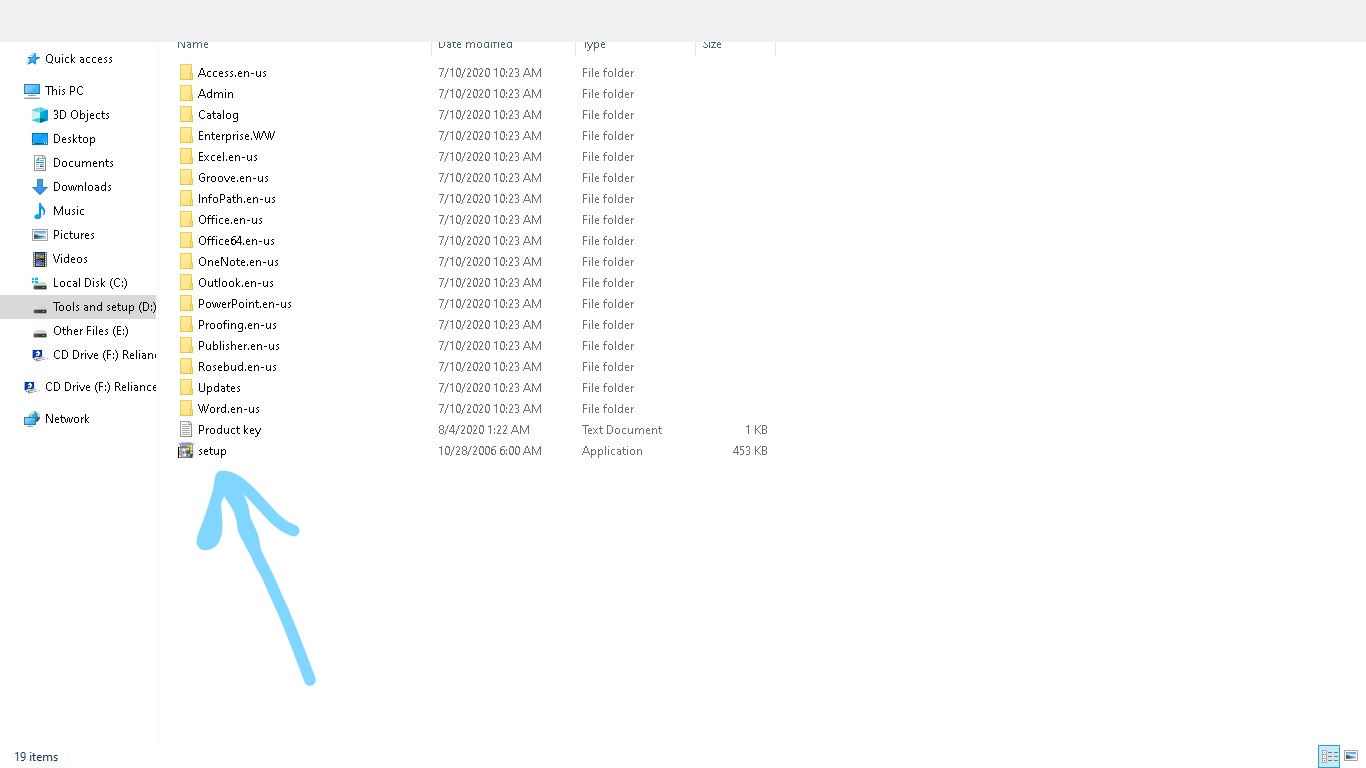Select the Product key text document icon
1366x768 pixels.
coord(185,430)
